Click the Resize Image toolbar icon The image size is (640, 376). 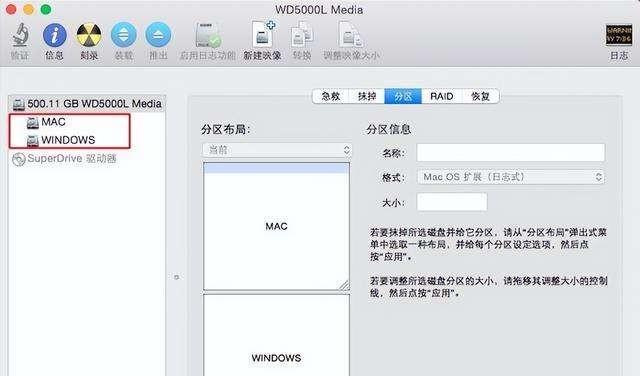(351, 35)
